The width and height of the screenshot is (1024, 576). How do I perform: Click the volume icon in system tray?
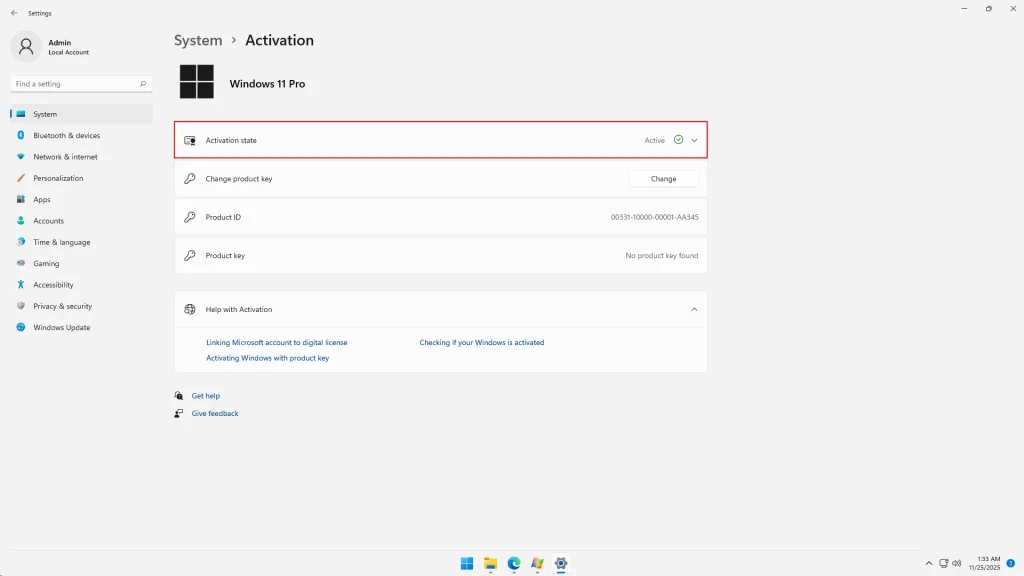point(956,563)
